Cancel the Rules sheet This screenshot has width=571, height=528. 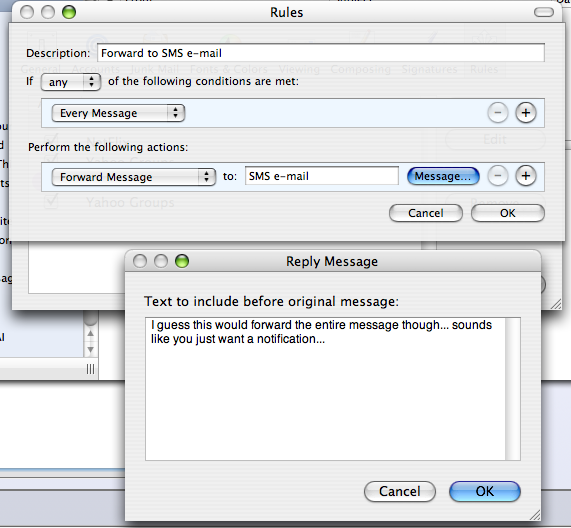point(426,213)
